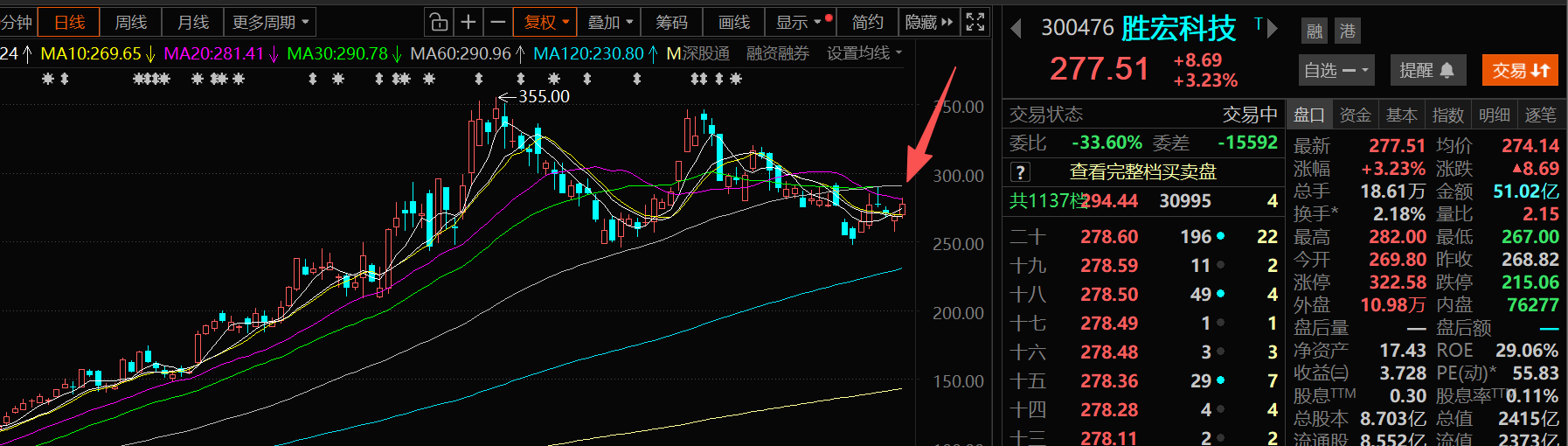Image resolution: width=1568 pixels, height=446 pixels.
Task: Toggle fullscreen chart icon
Action: tap(975, 22)
